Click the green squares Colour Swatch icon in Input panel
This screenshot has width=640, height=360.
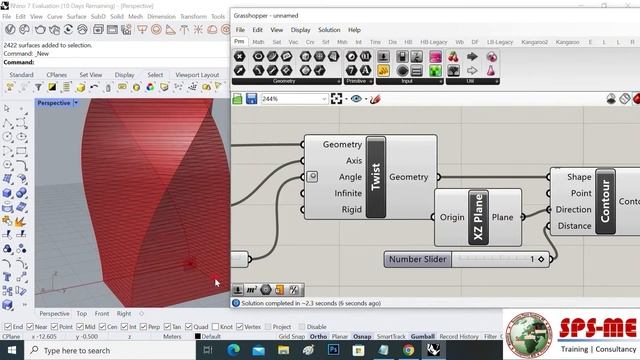(436, 71)
